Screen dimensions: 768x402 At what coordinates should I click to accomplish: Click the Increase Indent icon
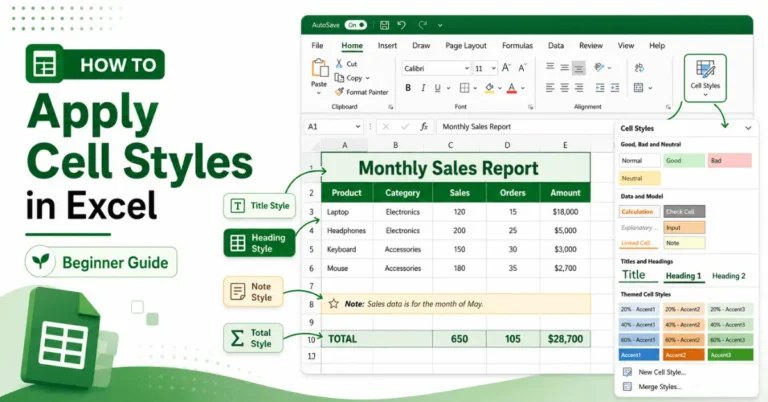click(615, 88)
